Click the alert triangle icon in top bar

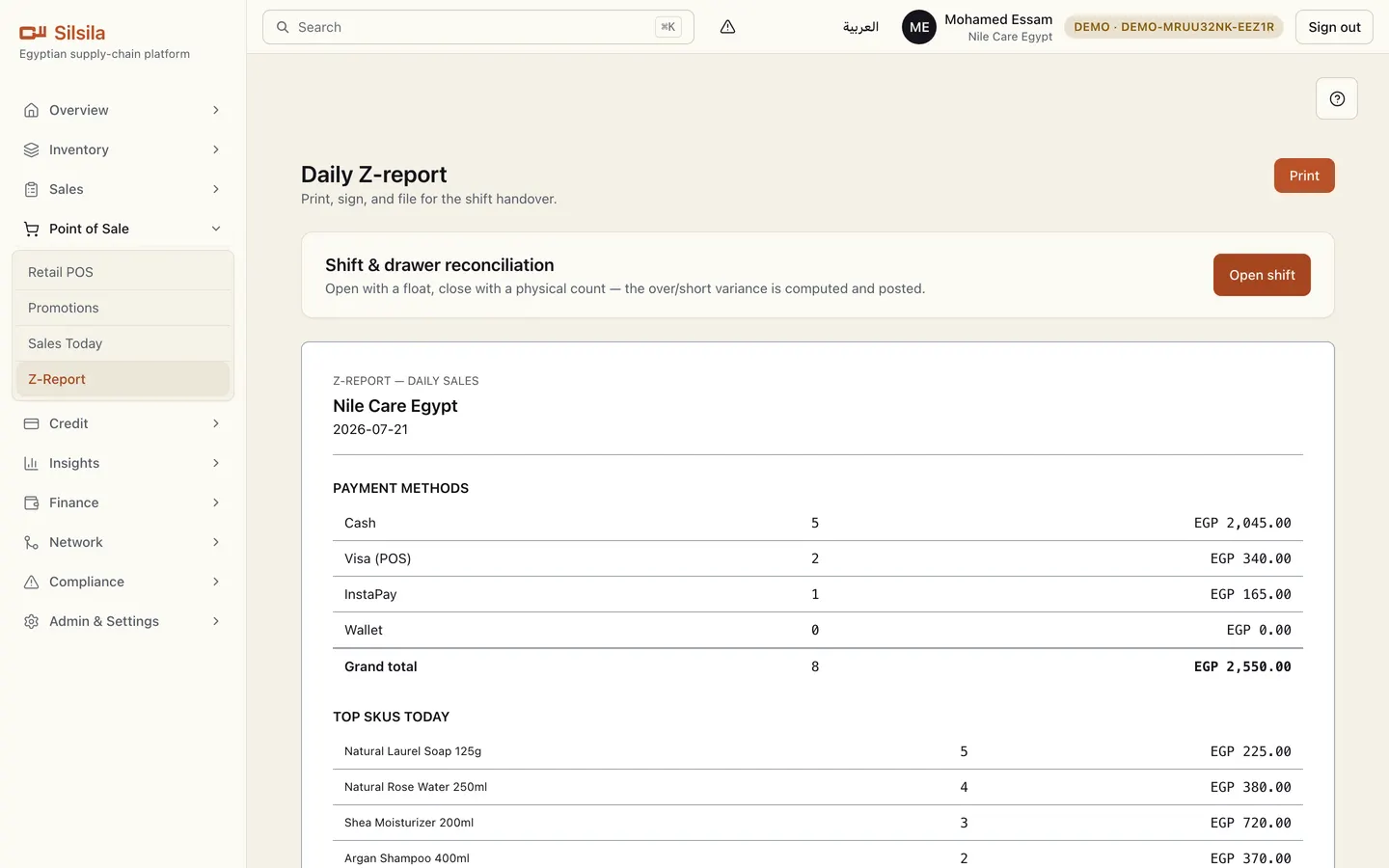point(728,27)
